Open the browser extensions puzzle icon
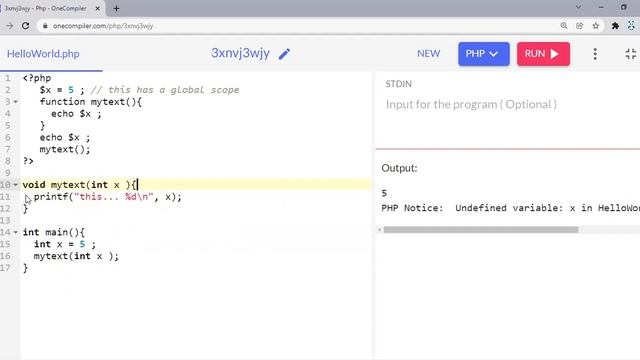 [x=615, y=26]
